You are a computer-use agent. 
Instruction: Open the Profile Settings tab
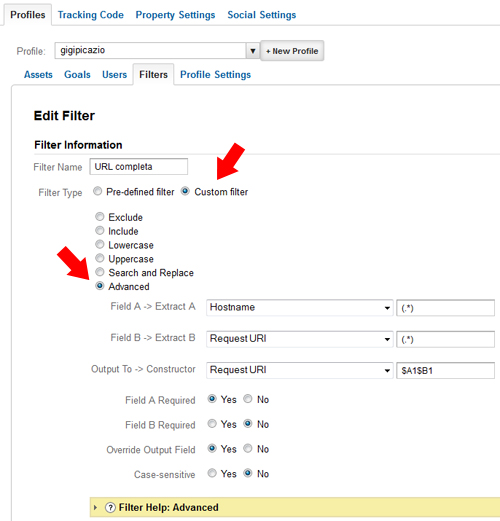coord(215,75)
